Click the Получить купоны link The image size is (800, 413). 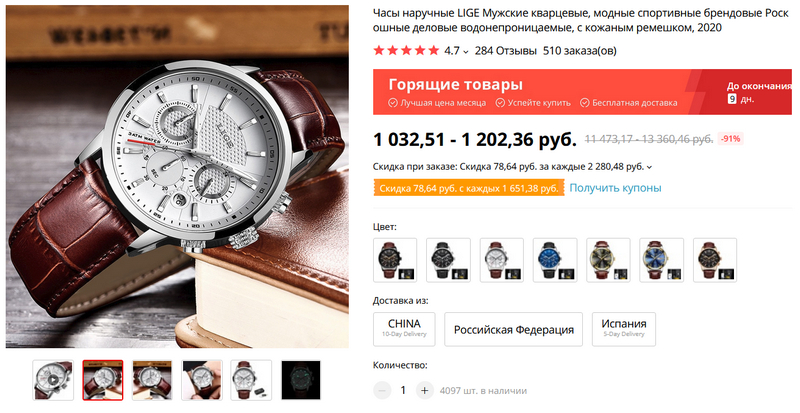(615, 187)
